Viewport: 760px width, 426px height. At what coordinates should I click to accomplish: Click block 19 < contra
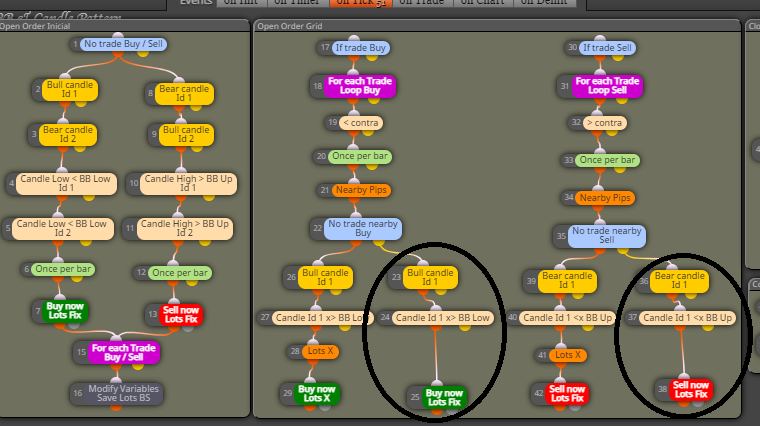pos(361,123)
